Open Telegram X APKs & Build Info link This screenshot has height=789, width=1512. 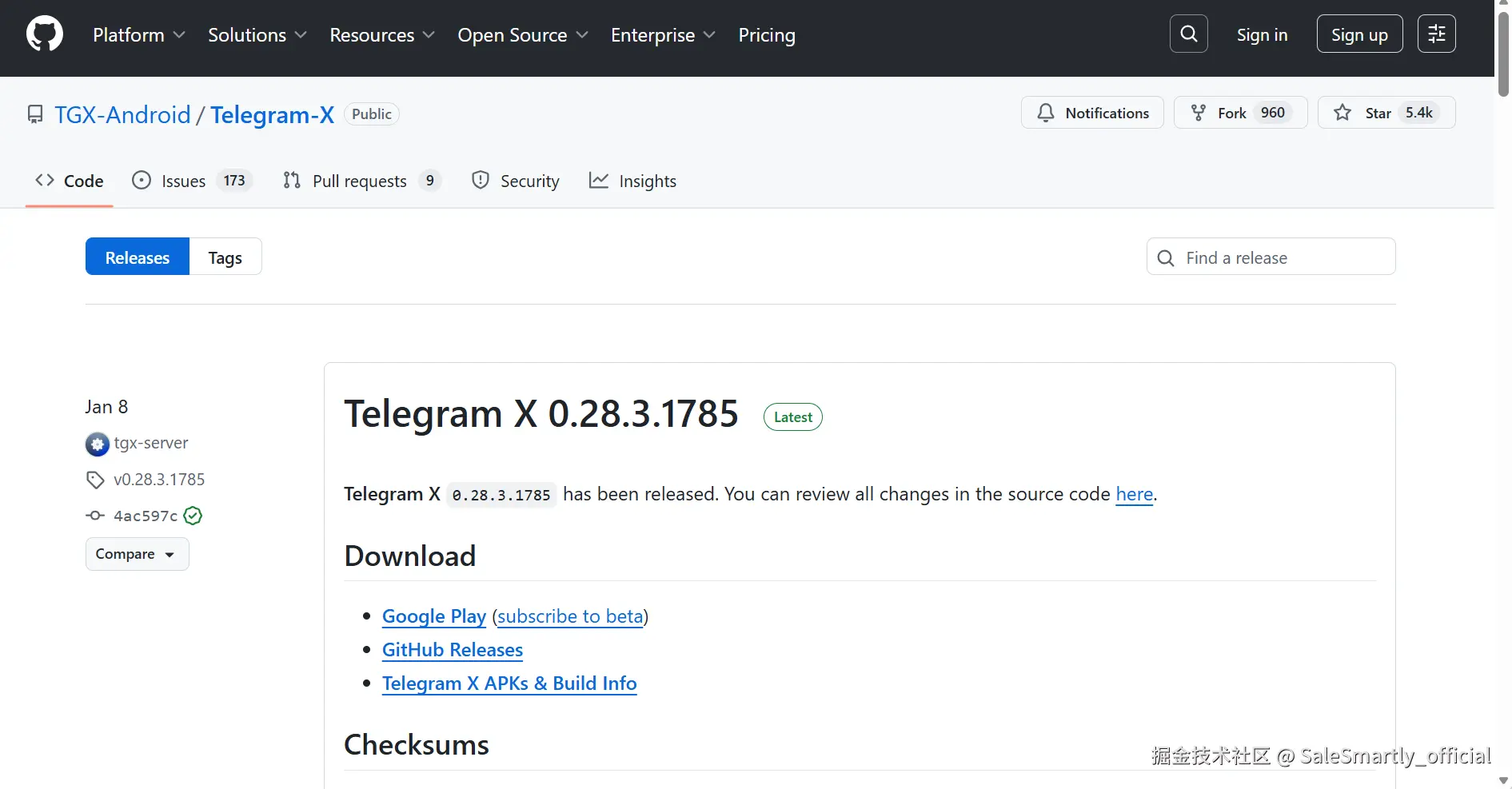pyautogui.click(x=509, y=683)
